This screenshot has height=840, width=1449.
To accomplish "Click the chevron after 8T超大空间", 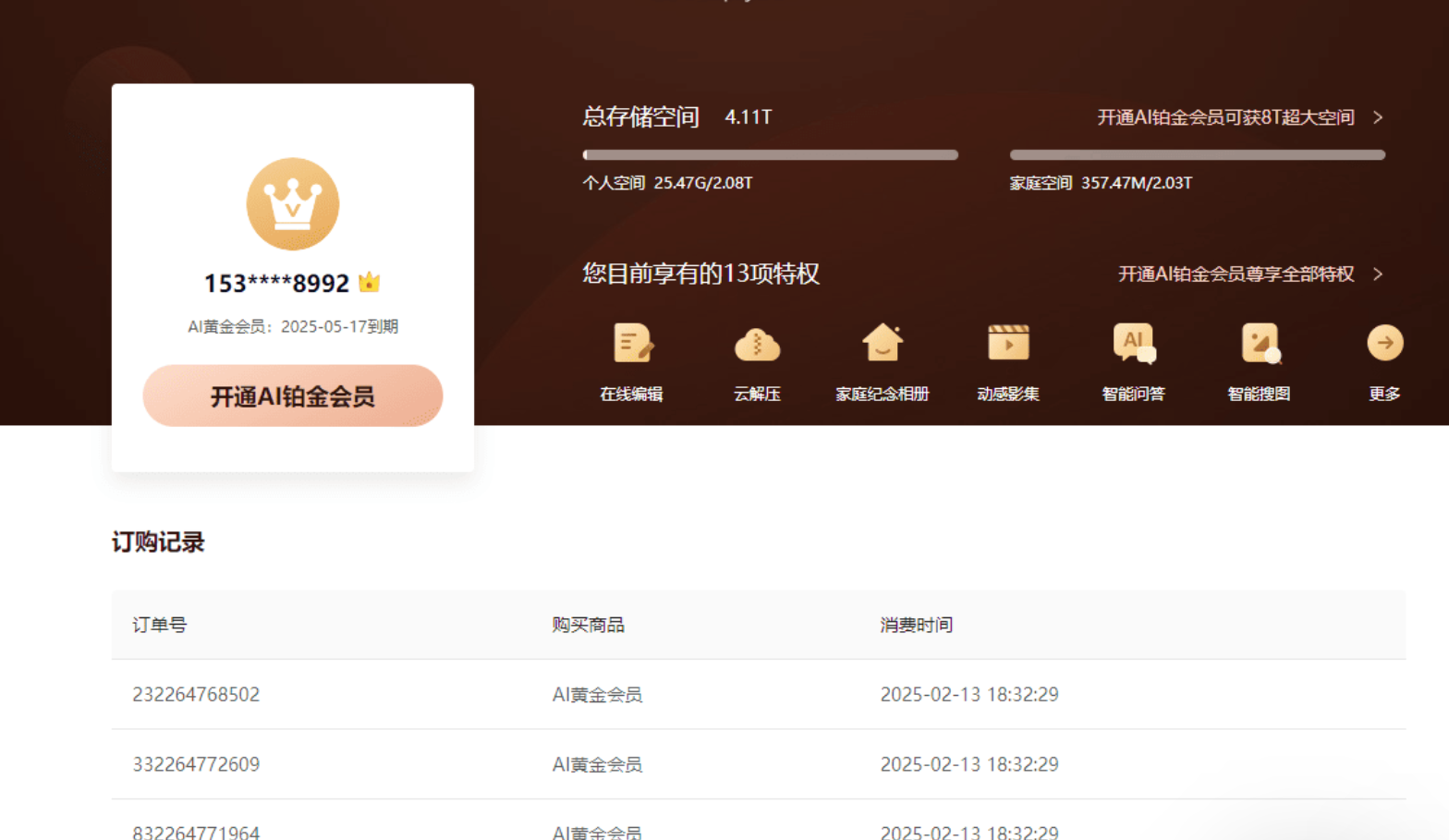I will pos(1378,117).
